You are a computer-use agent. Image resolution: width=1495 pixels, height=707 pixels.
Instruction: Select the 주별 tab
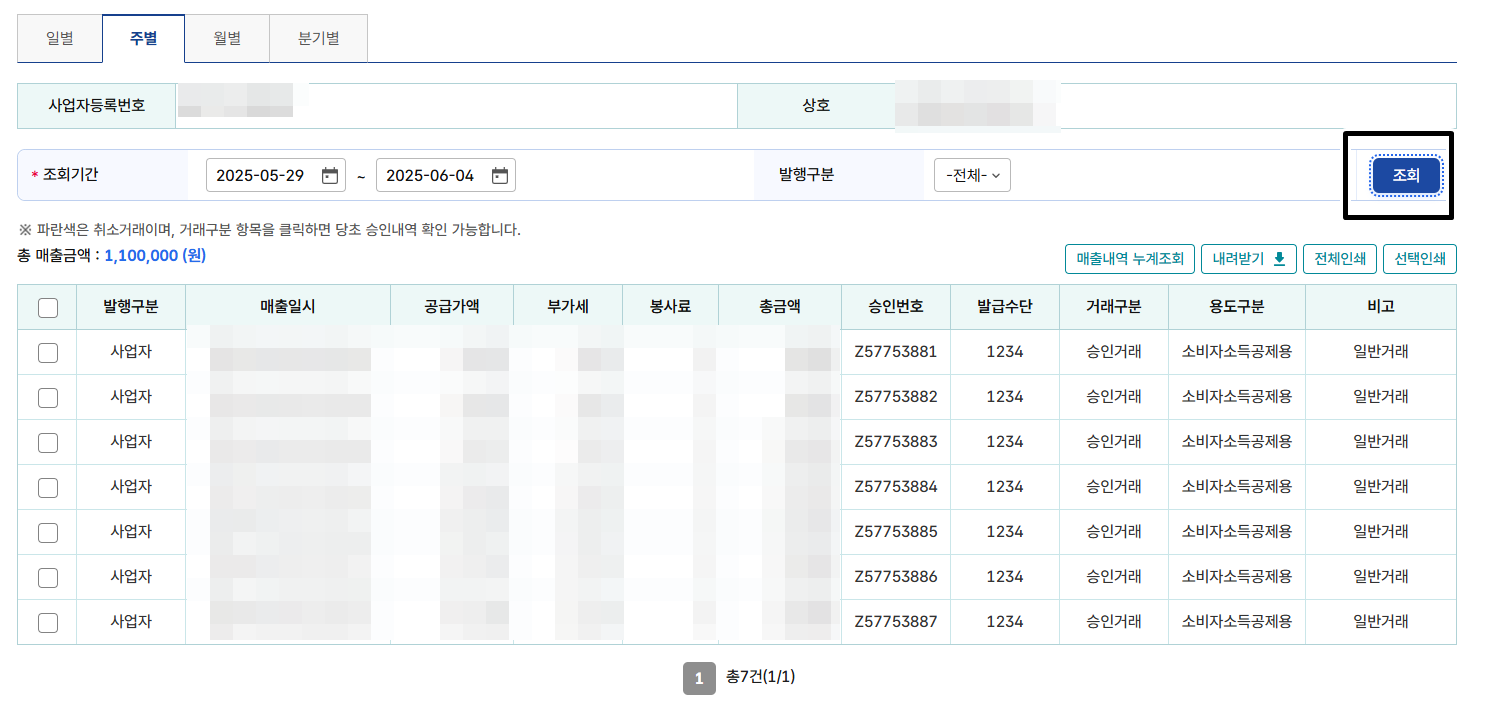point(143,39)
